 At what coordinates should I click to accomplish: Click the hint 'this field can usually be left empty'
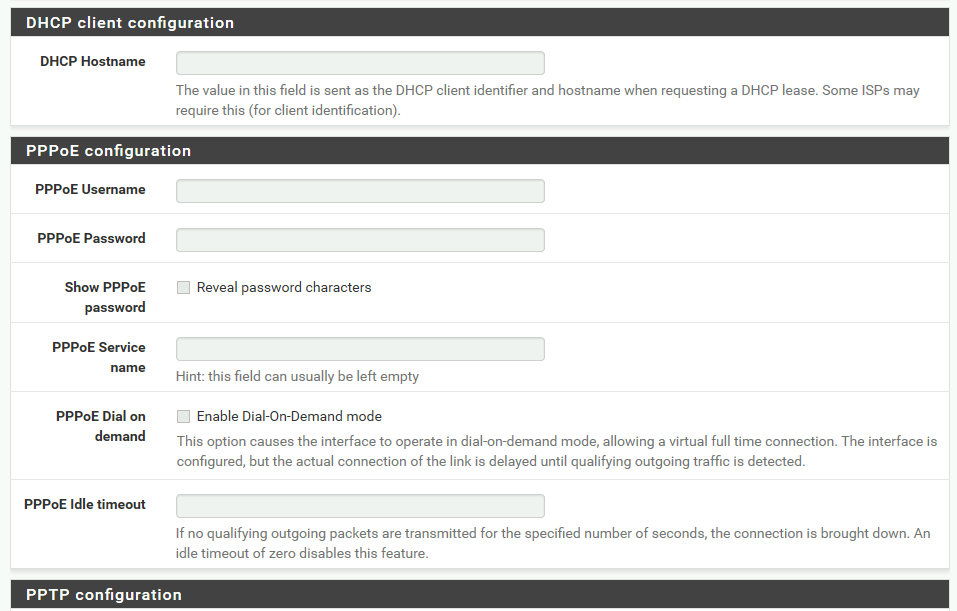click(313, 377)
